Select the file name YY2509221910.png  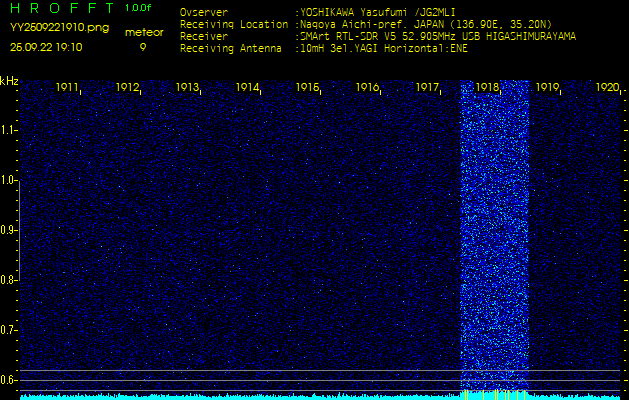[x=59, y=28]
